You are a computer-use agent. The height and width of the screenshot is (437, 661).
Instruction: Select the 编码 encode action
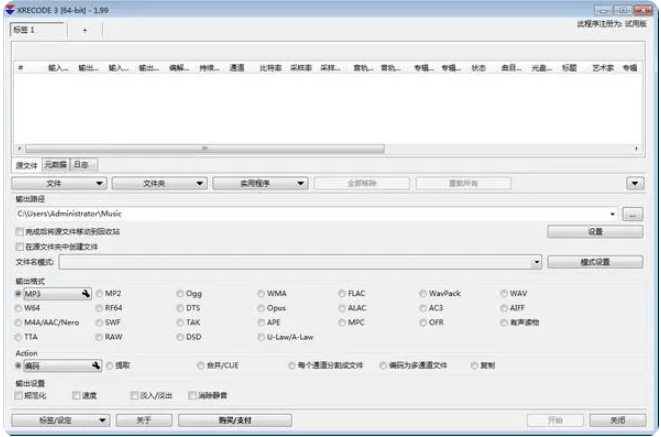pyautogui.click(x=18, y=365)
